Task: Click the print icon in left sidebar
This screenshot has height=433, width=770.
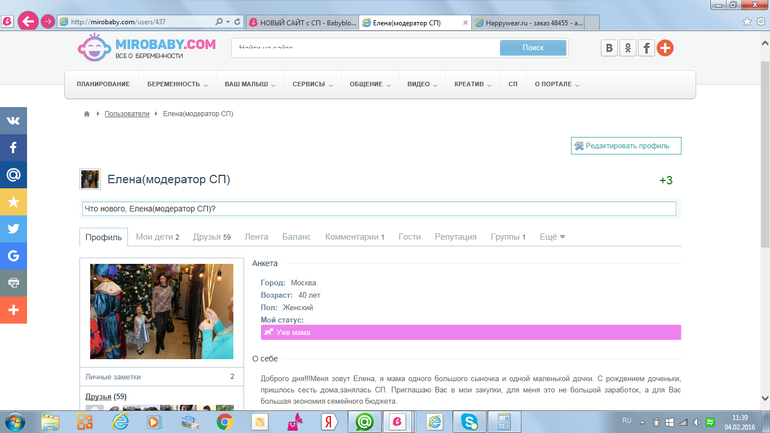Action: (x=13, y=283)
